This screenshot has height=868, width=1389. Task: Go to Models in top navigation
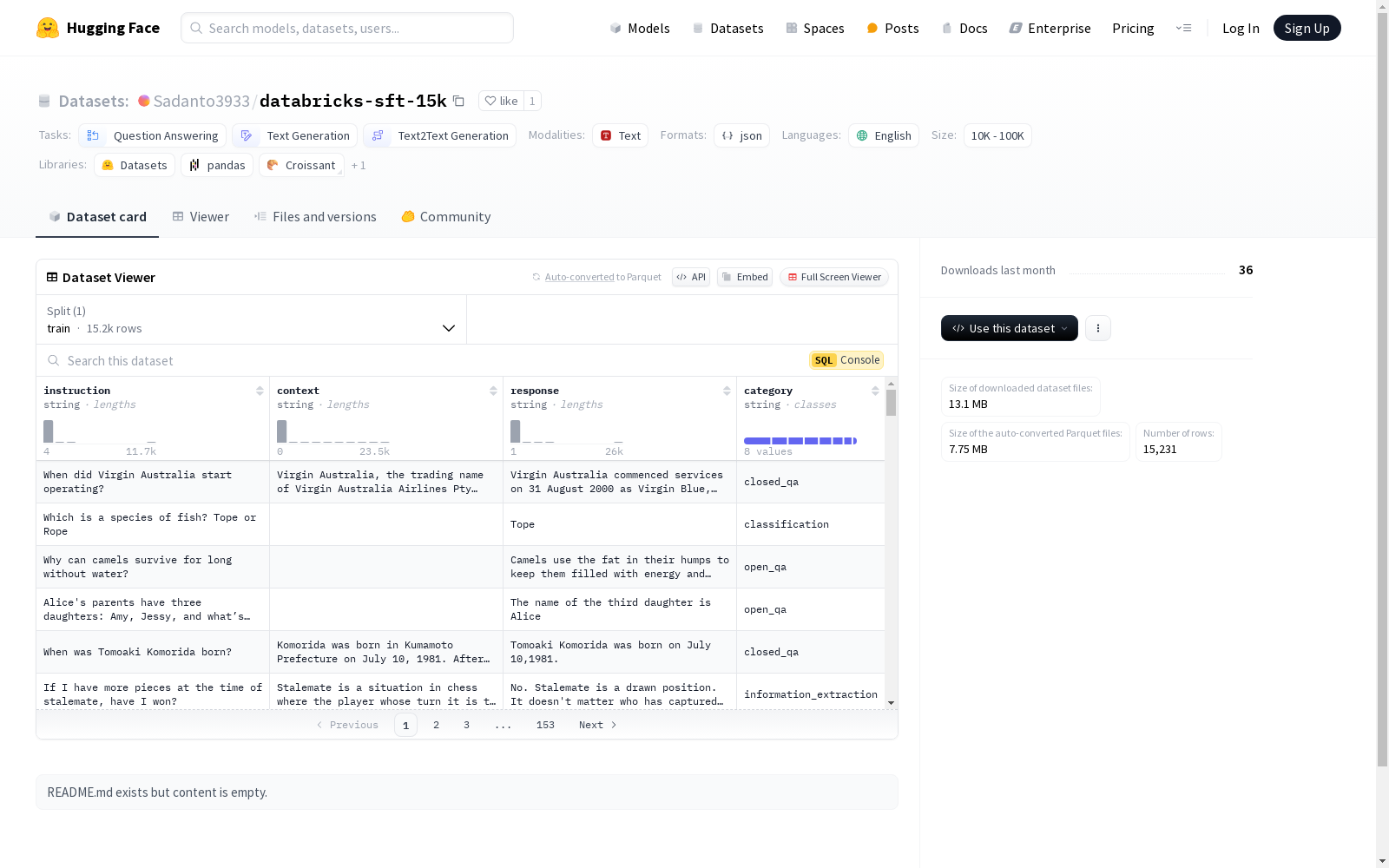(x=640, y=28)
